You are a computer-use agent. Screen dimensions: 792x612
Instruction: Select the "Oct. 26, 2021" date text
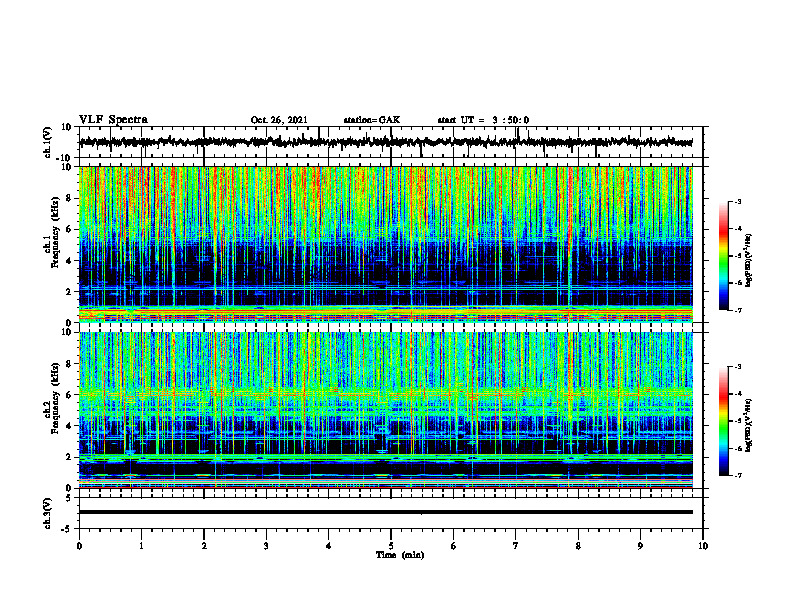pos(279,120)
